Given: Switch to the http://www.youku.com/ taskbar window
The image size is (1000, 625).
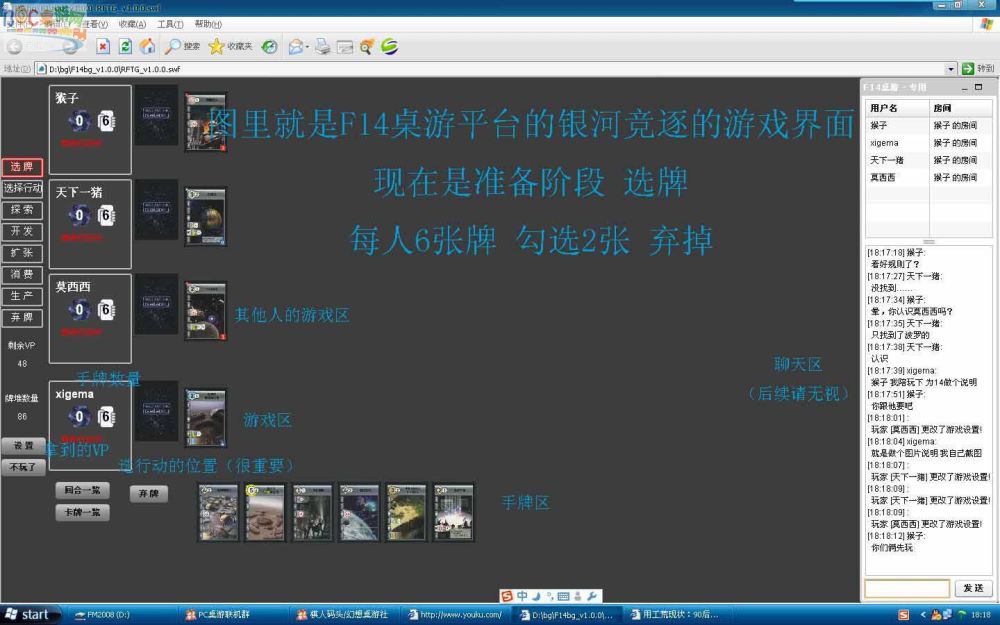Looking at the screenshot, I should pos(455,615).
